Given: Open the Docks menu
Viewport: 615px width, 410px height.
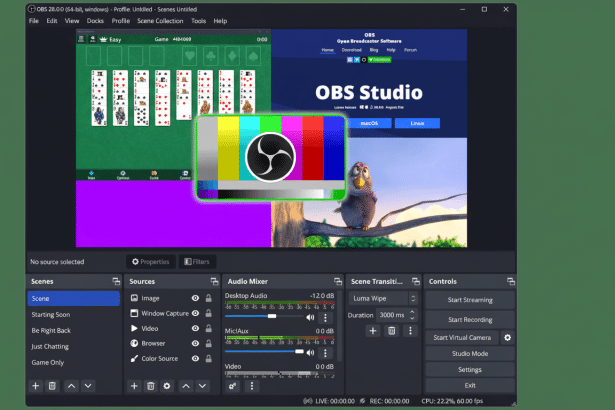Looking at the screenshot, I should pos(95,21).
